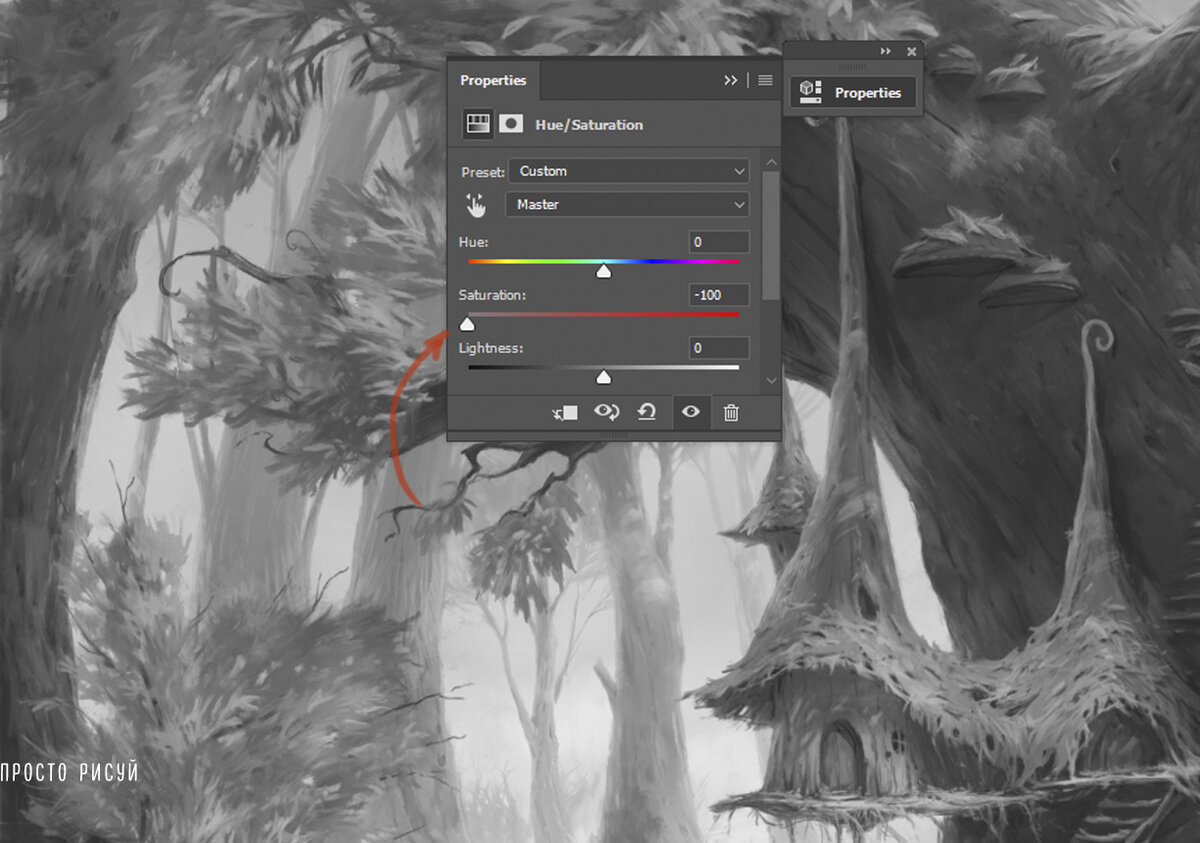This screenshot has width=1200, height=843.
Task: Click the Properties panel vertical scrollbar thumb
Action: [770, 235]
